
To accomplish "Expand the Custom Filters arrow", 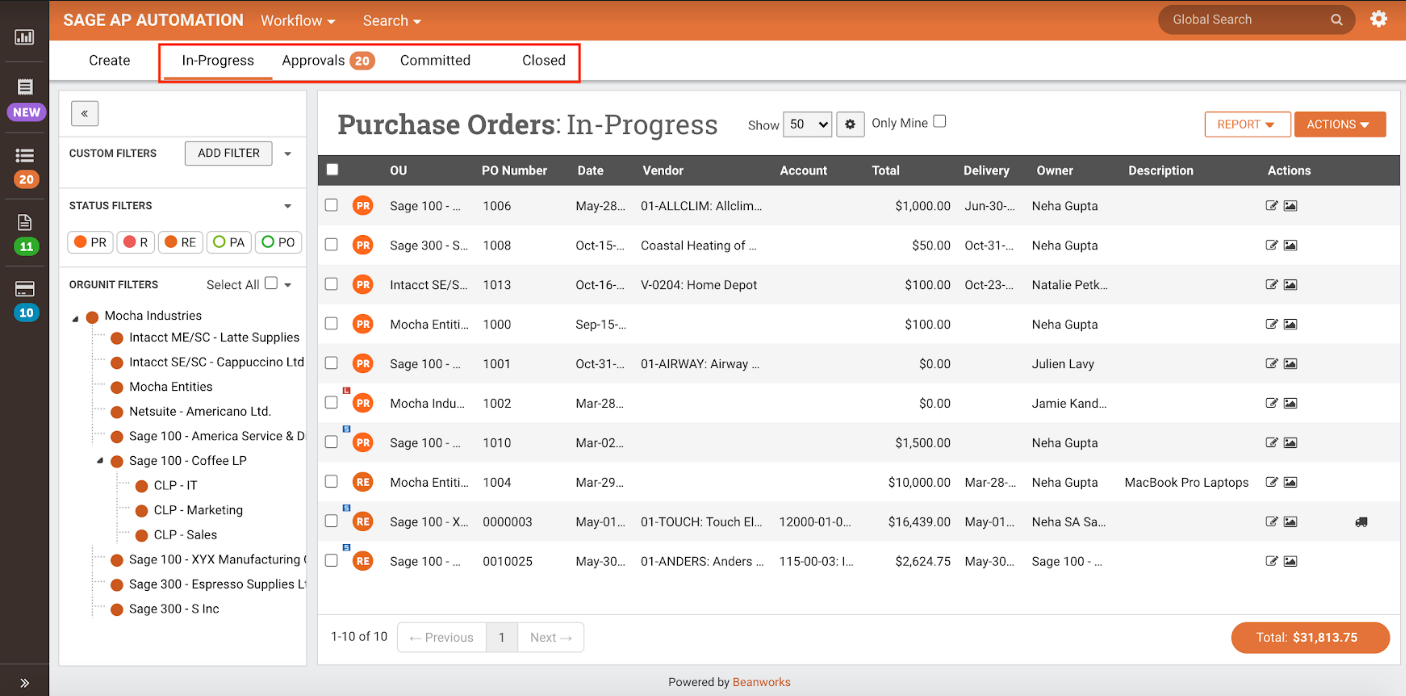I will click(x=288, y=154).
